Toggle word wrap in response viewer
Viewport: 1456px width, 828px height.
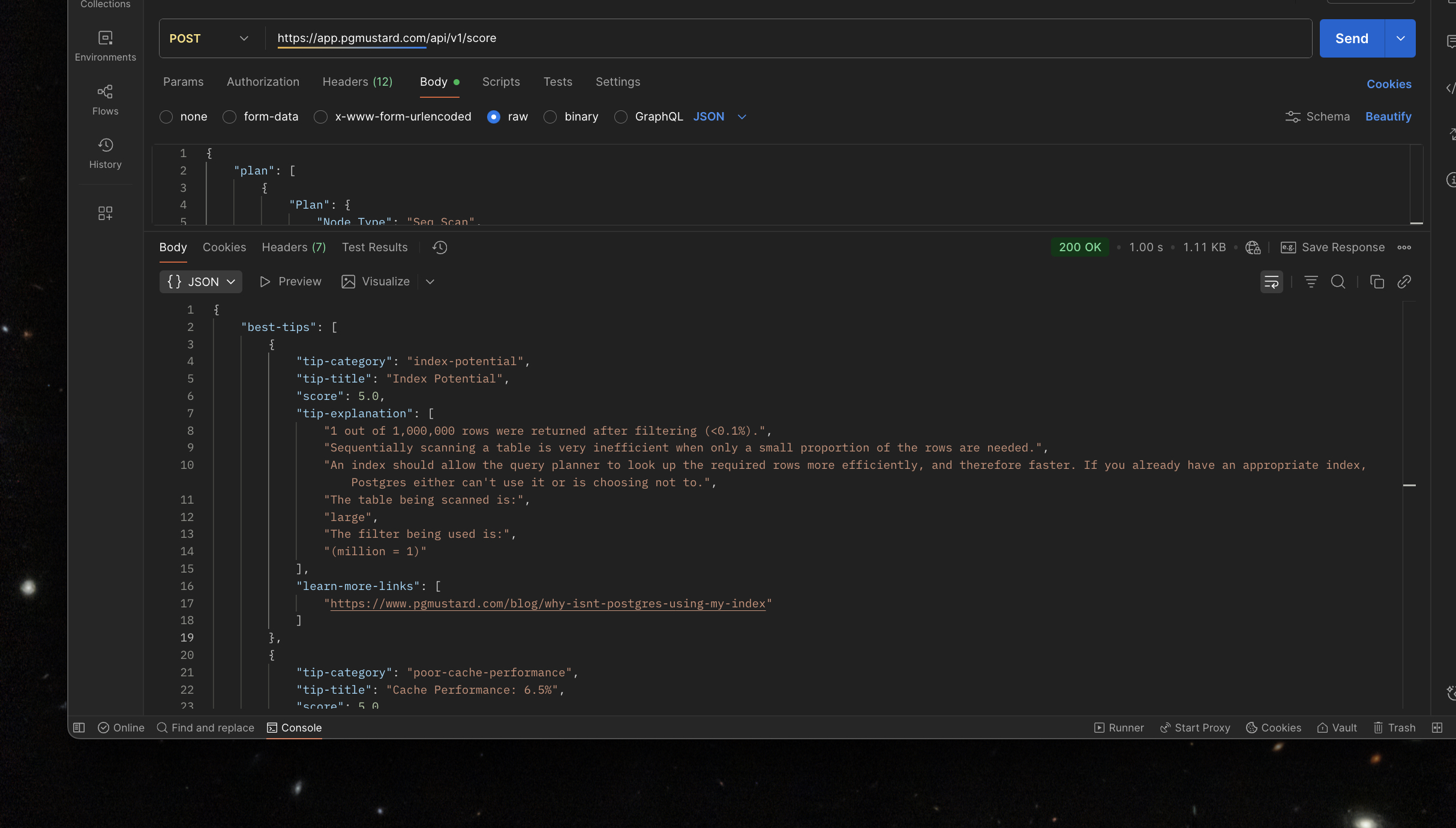tap(1271, 282)
